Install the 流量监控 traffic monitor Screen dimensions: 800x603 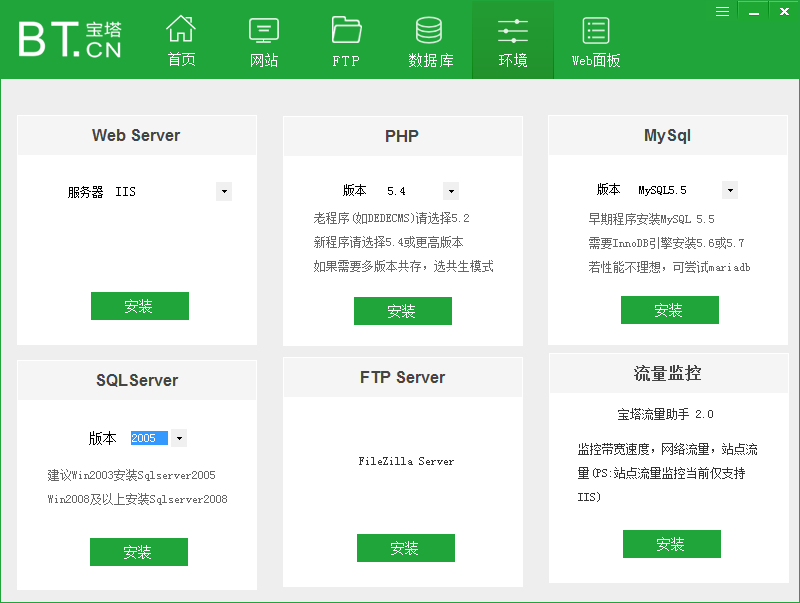[671, 544]
